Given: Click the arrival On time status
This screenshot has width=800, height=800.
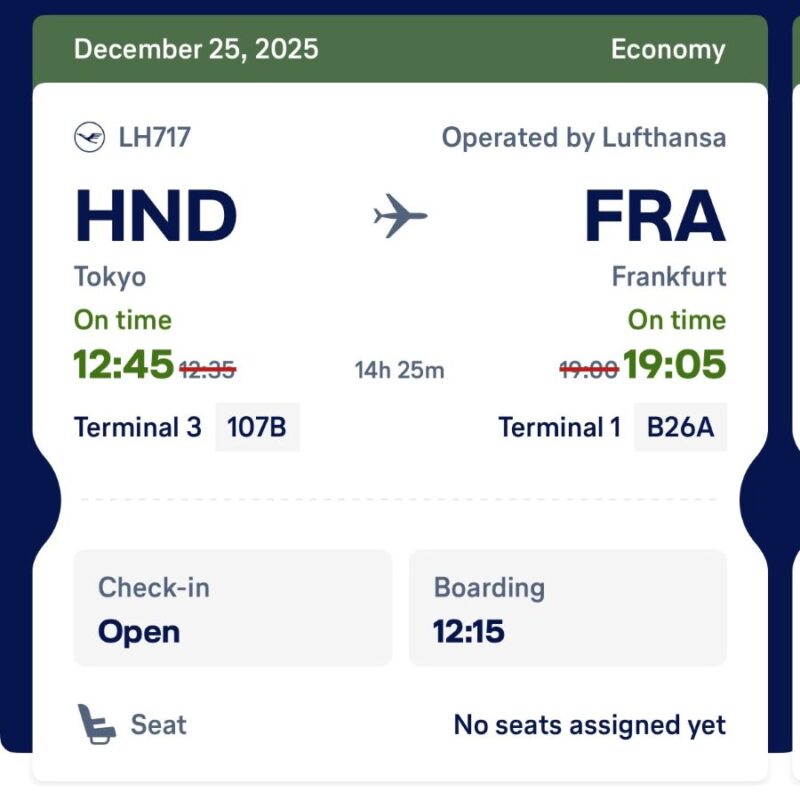Looking at the screenshot, I should tap(677, 320).
